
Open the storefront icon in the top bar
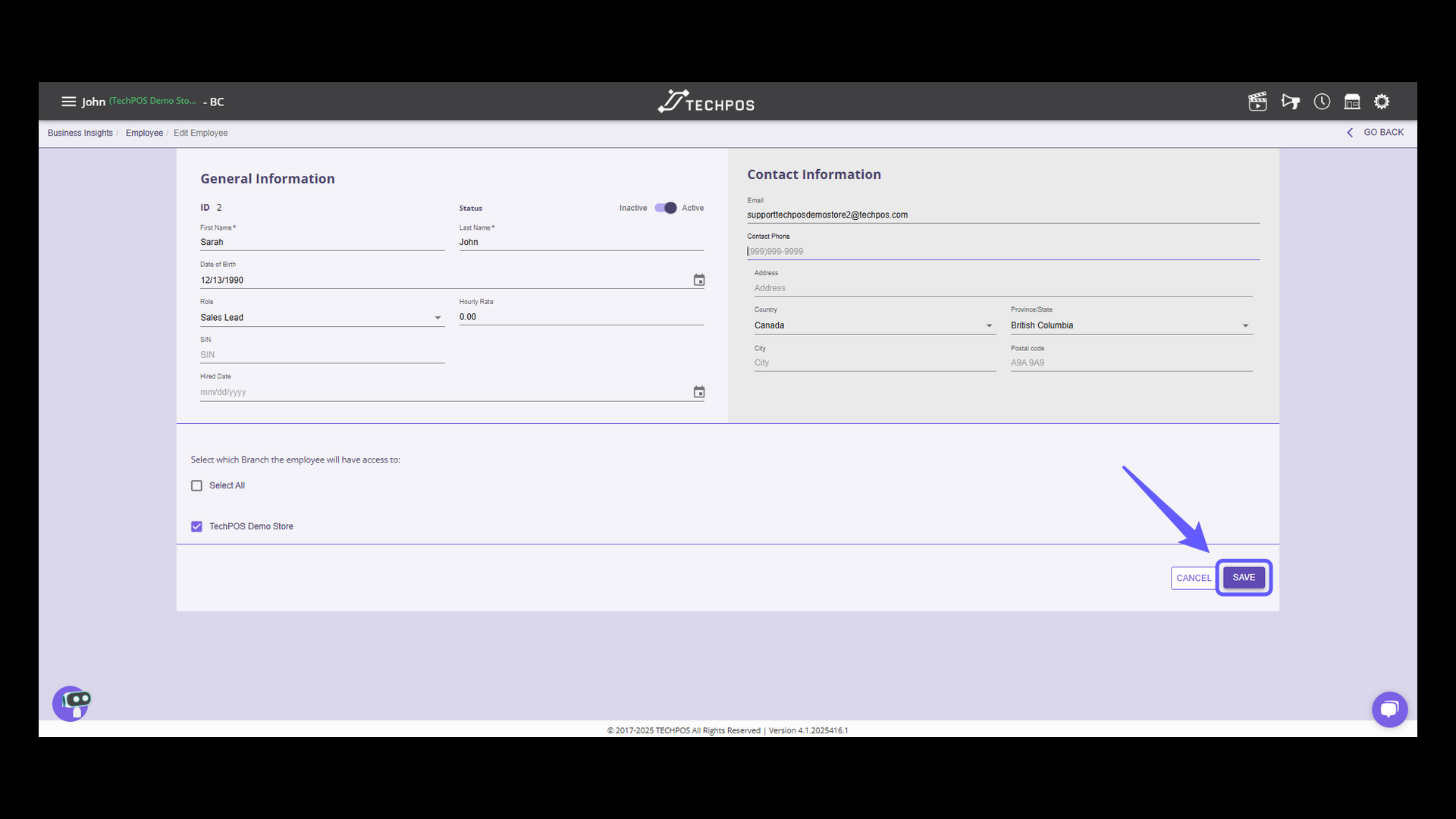click(x=1352, y=101)
